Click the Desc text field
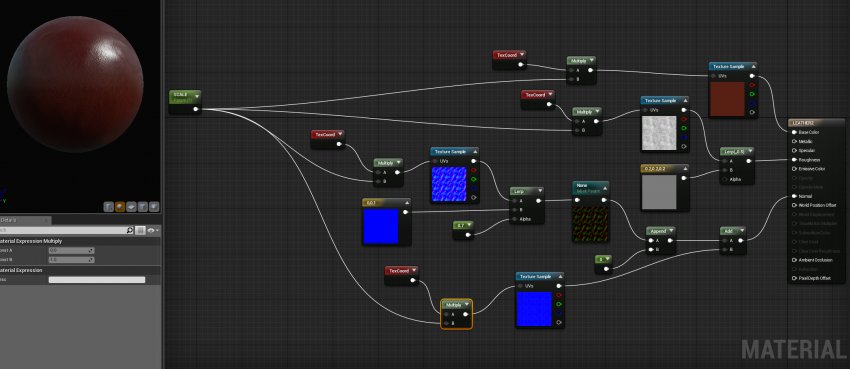Screen dimensions: 850x369 [97, 280]
